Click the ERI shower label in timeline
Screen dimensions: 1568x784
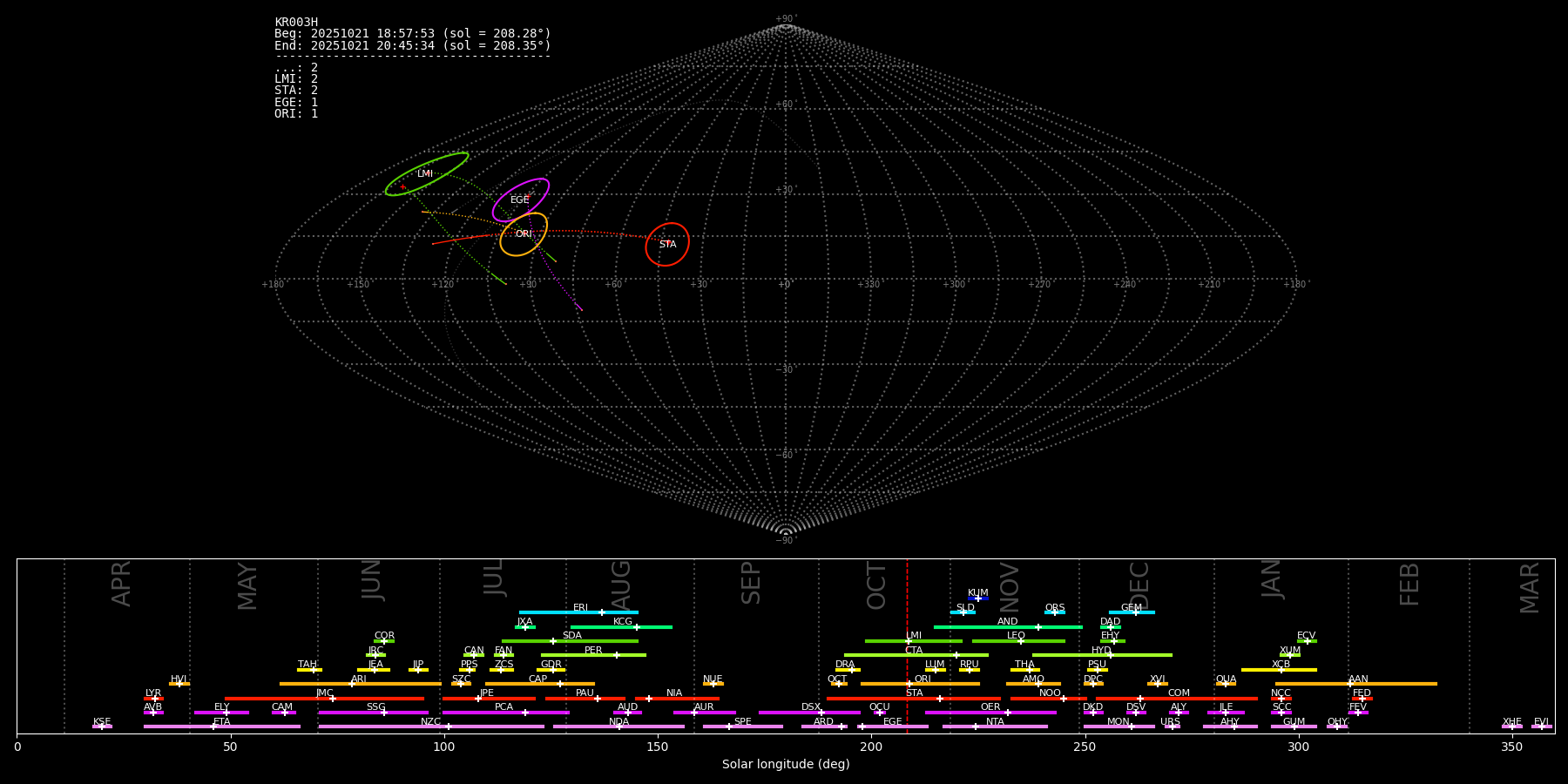click(580, 608)
